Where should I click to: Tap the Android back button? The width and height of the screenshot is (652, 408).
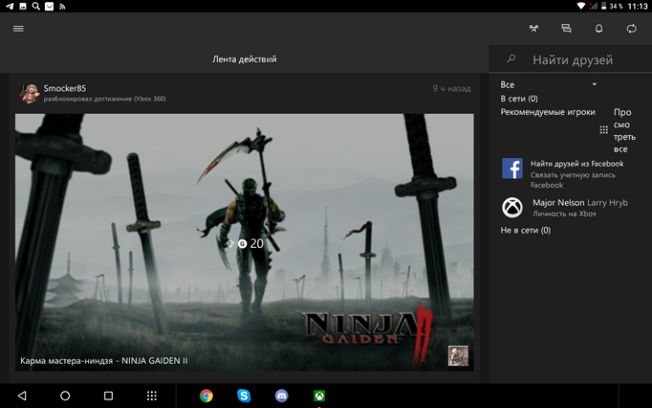pyautogui.click(x=22, y=396)
